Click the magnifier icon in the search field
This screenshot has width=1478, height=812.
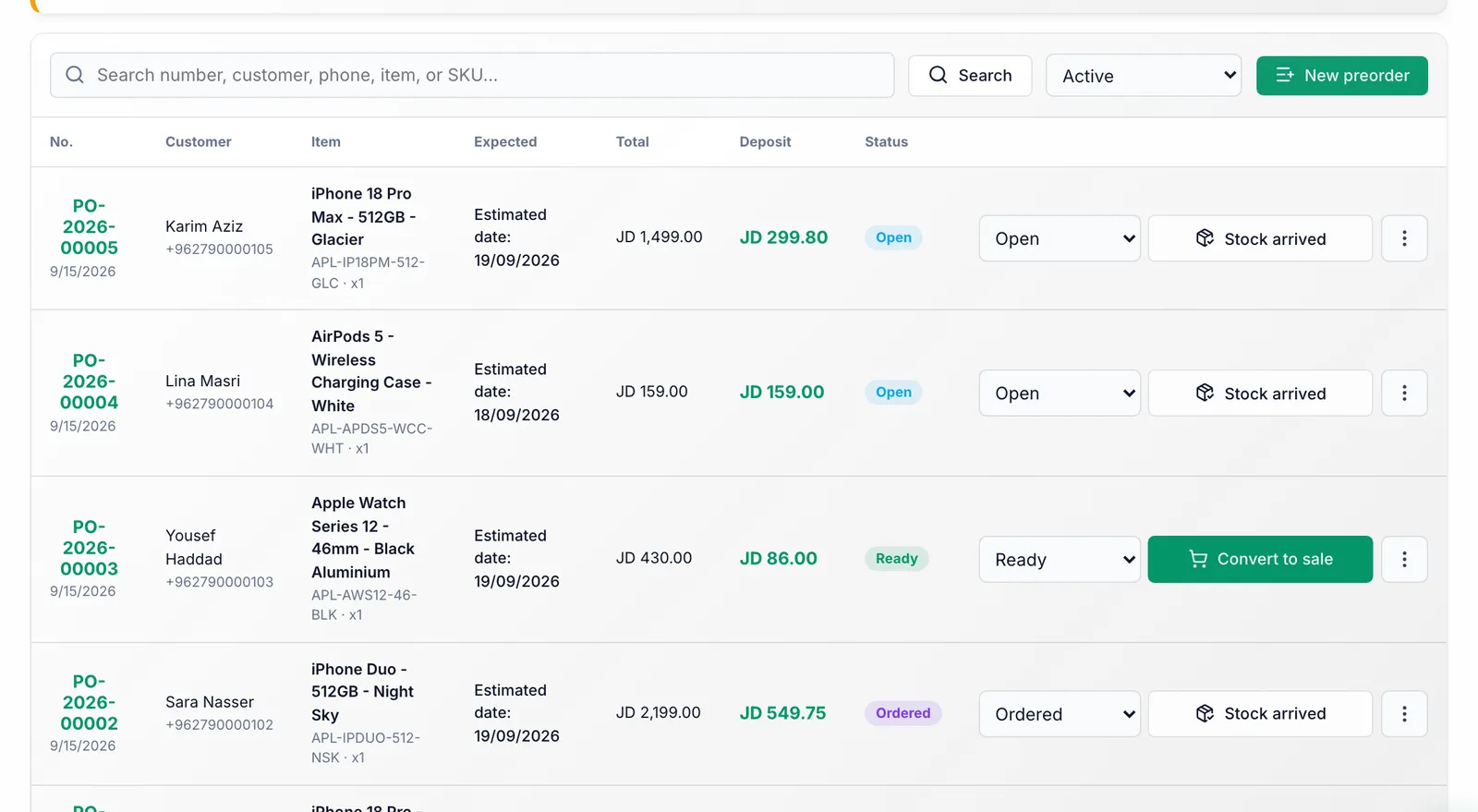tap(75, 75)
